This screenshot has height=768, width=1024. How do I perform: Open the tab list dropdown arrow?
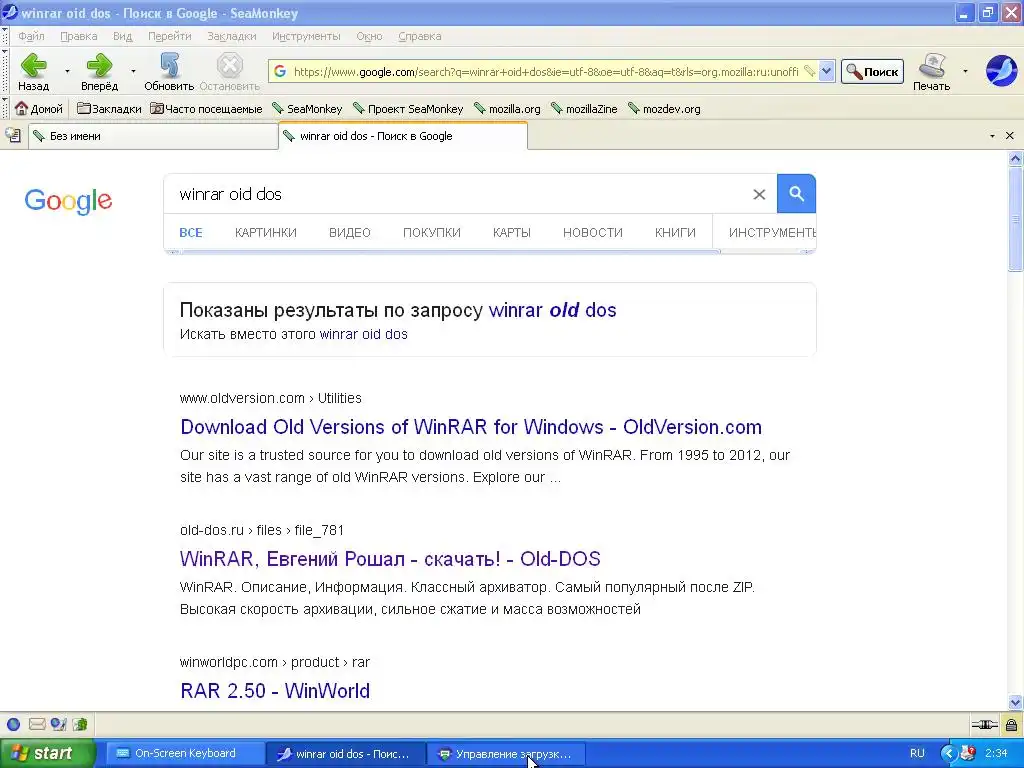(x=993, y=136)
